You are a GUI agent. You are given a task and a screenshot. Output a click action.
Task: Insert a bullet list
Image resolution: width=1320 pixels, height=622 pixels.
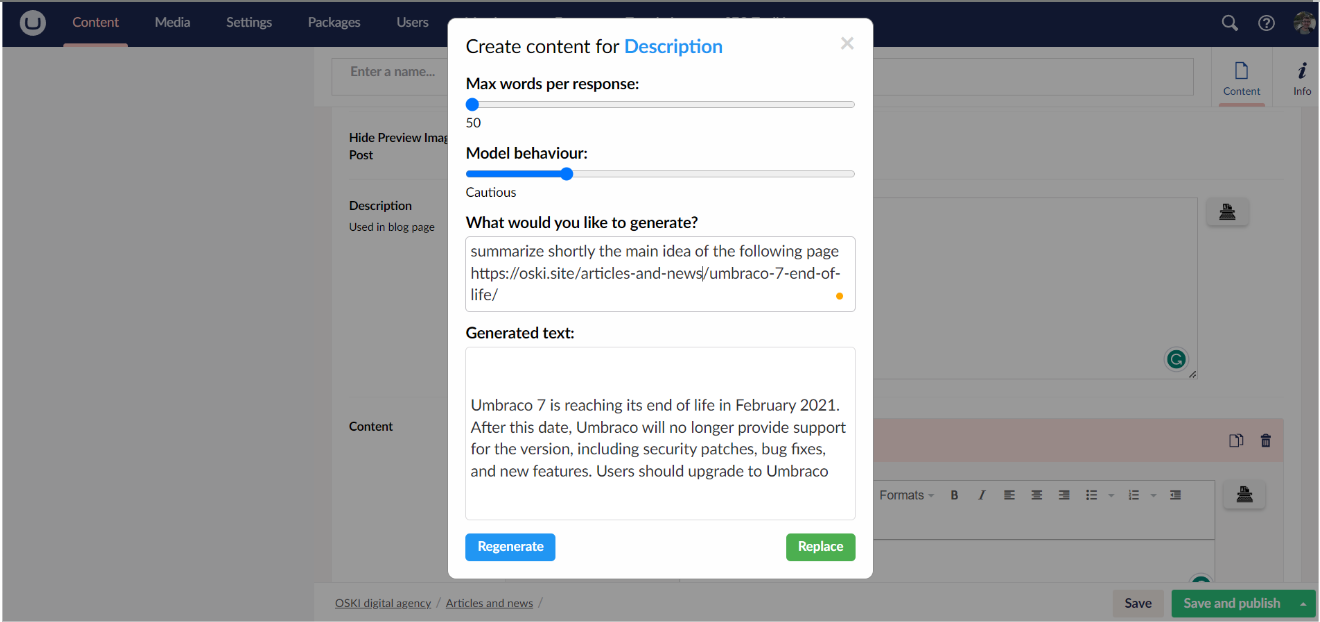pos(1092,495)
